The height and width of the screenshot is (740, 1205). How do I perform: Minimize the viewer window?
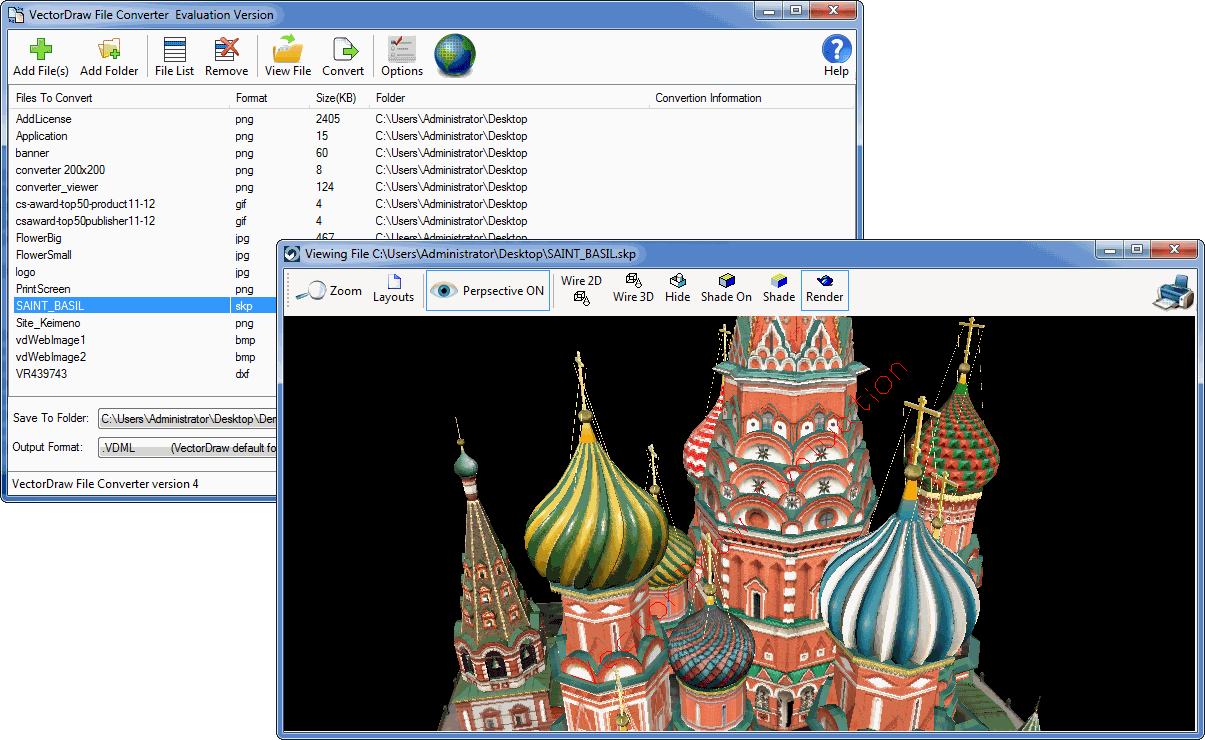click(x=1111, y=249)
